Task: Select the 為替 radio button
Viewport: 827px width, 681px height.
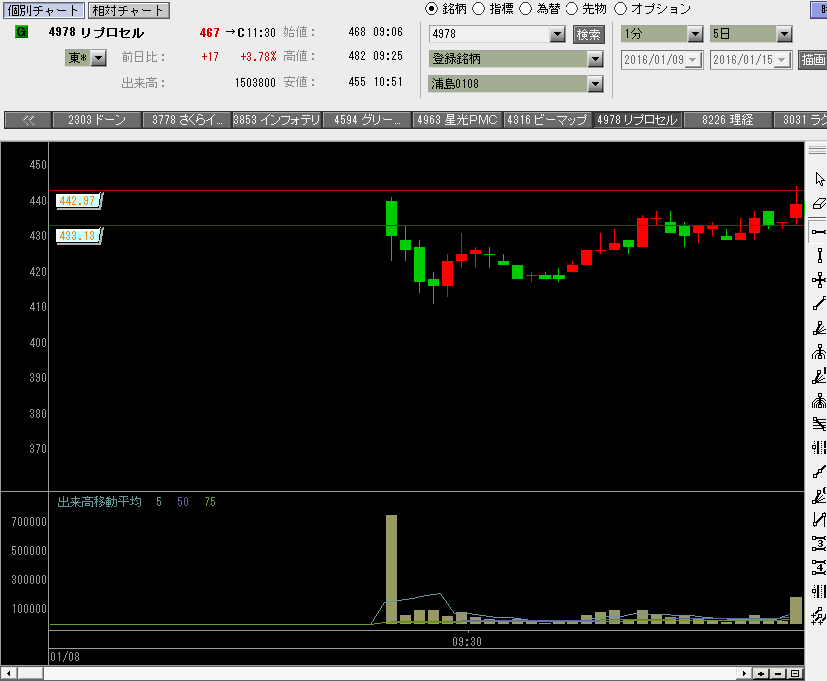Action: 525,9
